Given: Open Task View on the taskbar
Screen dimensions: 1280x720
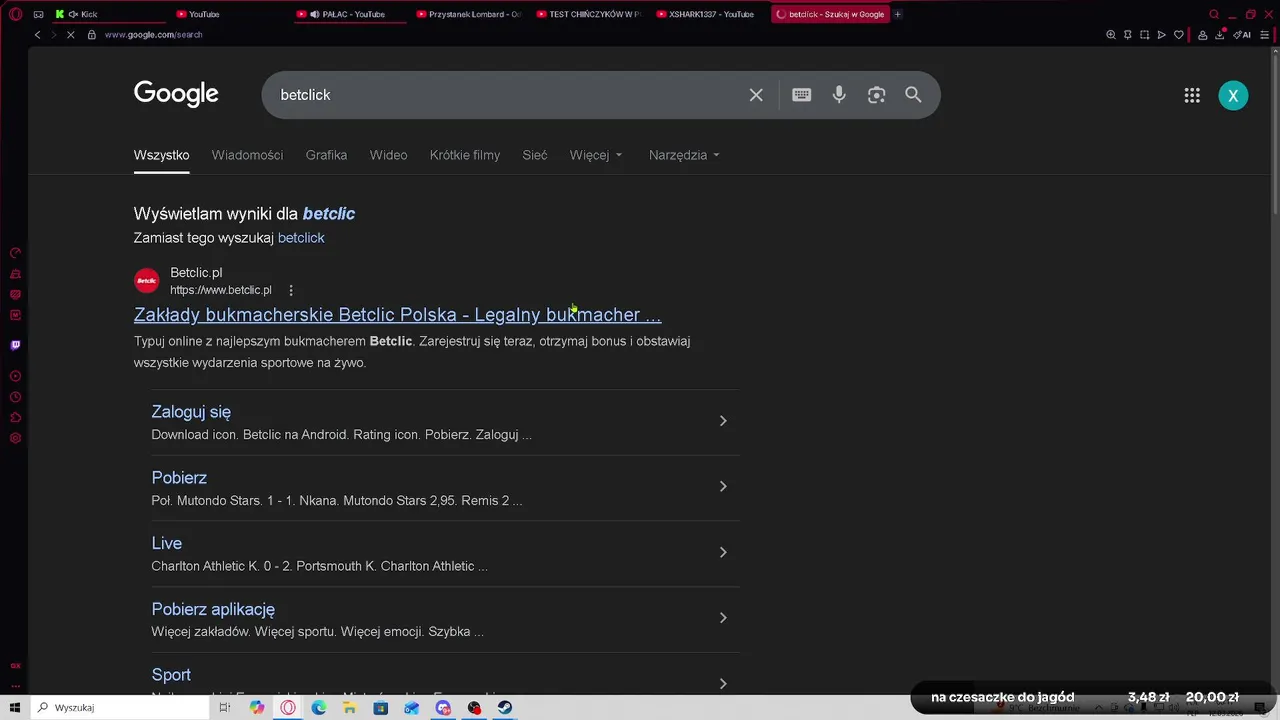Looking at the screenshot, I should [x=225, y=707].
